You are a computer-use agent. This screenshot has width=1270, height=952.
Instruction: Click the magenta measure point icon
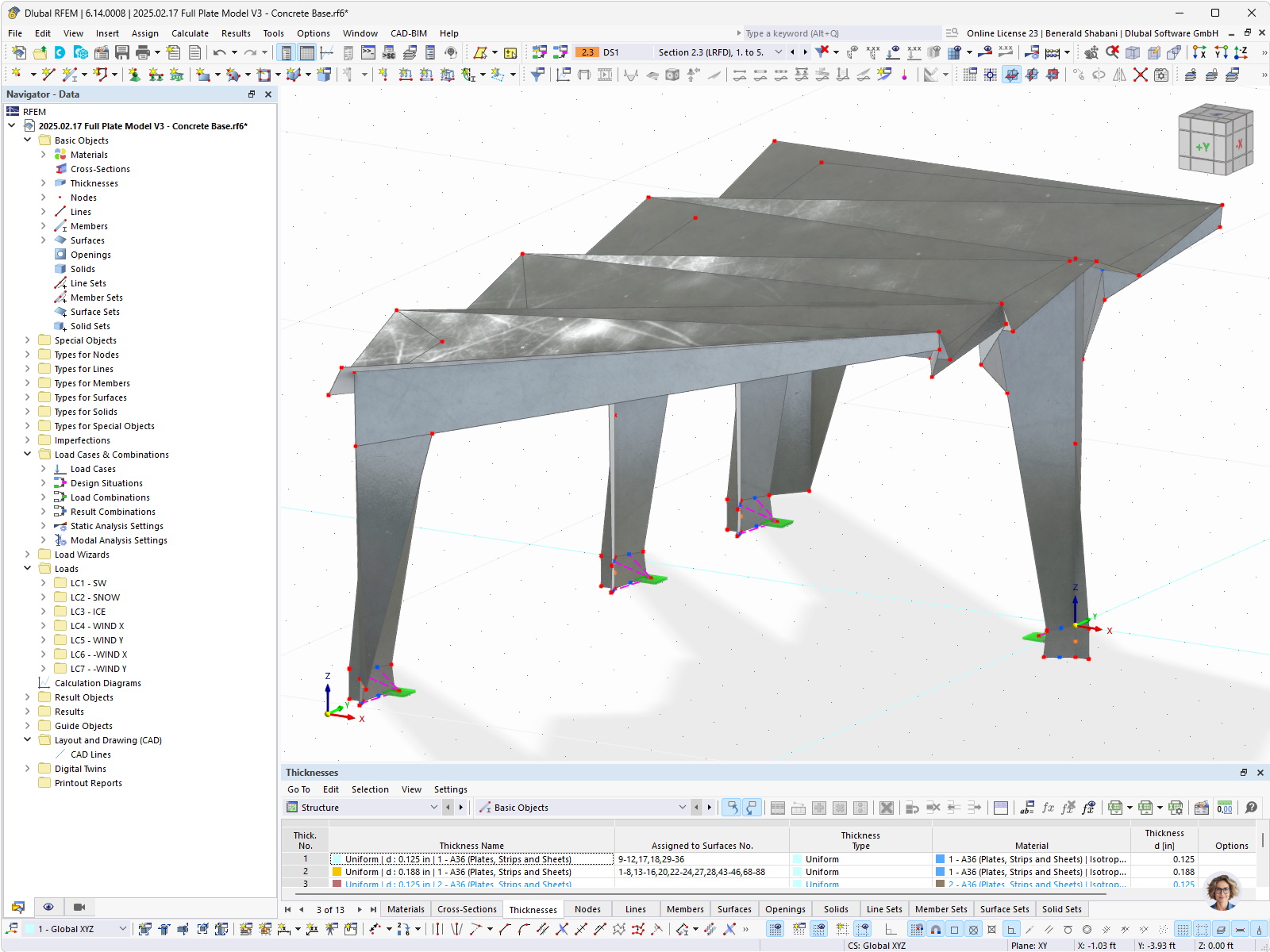[905, 75]
